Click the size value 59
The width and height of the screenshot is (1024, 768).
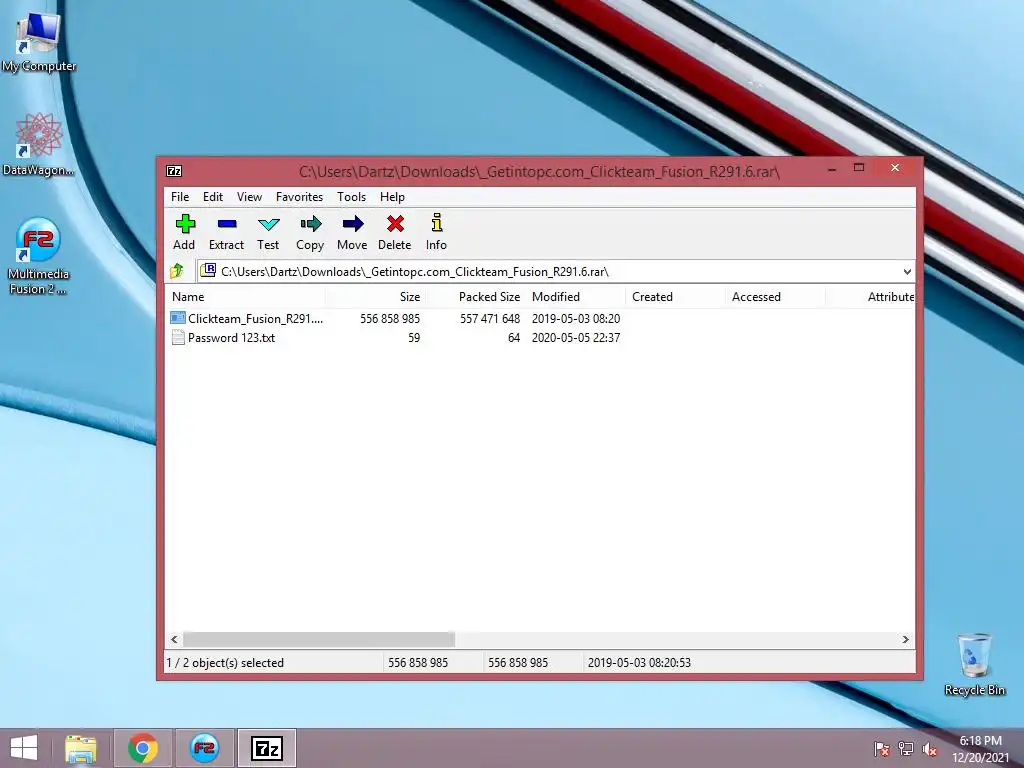(414, 338)
